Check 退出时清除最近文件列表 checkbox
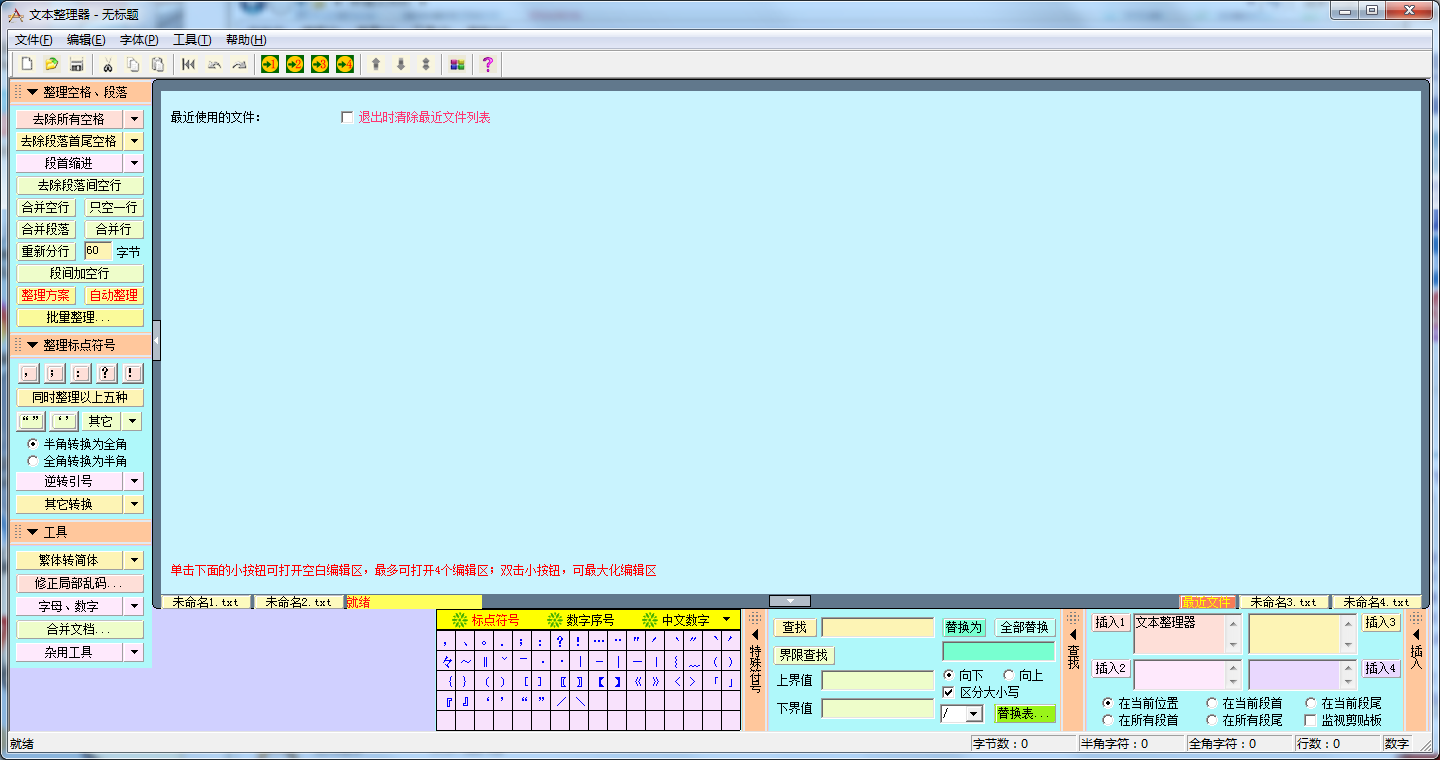The width and height of the screenshot is (1440, 760). (347, 117)
